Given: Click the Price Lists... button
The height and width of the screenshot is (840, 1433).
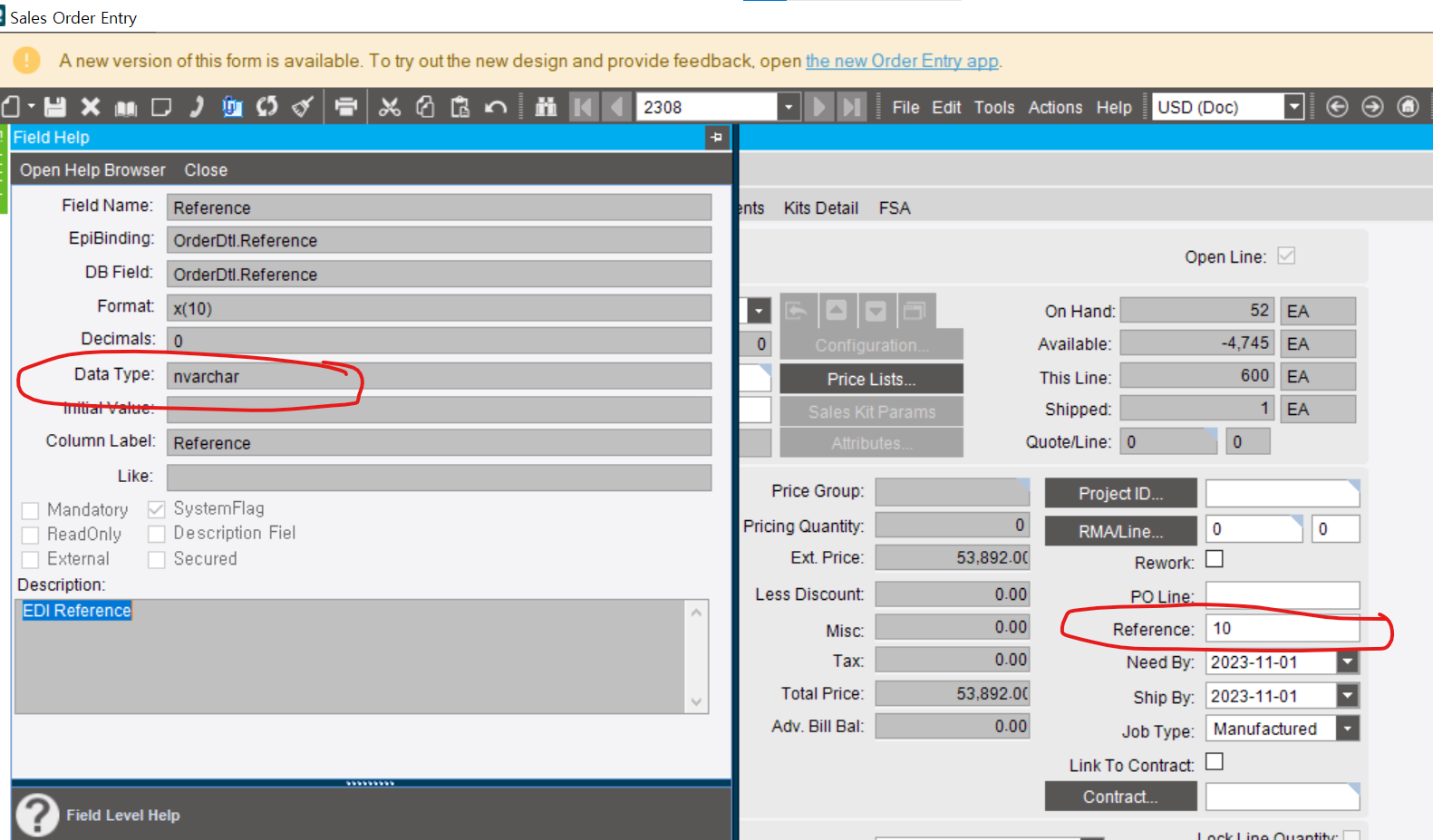Looking at the screenshot, I should (871, 379).
